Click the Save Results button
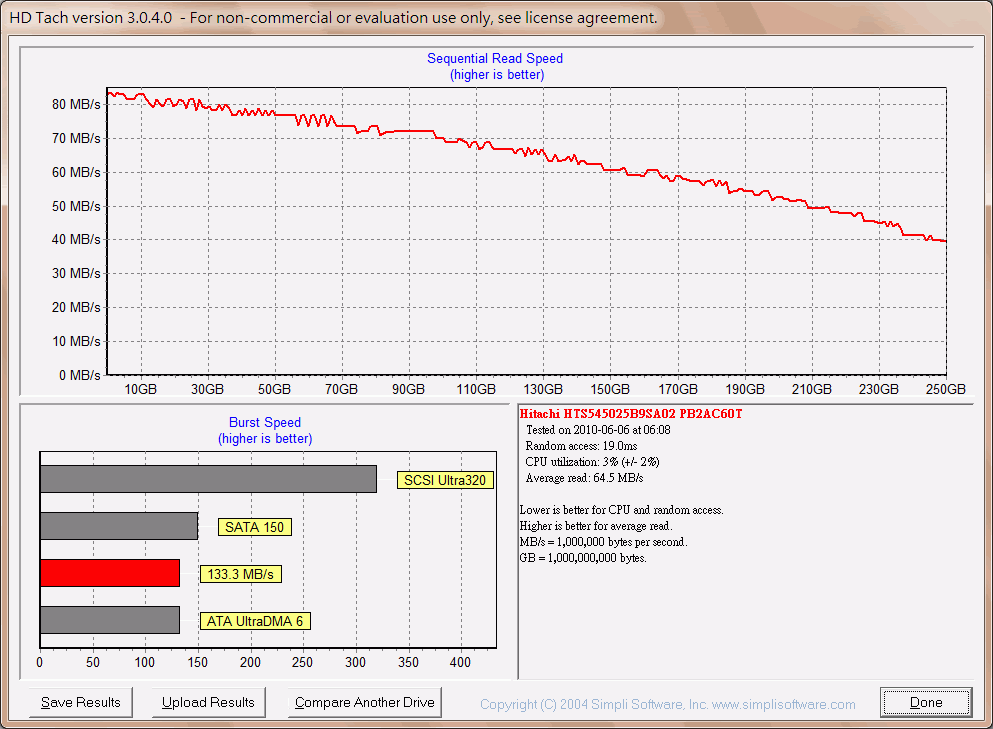This screenshot has width=993, height=729. coord(80,702)
